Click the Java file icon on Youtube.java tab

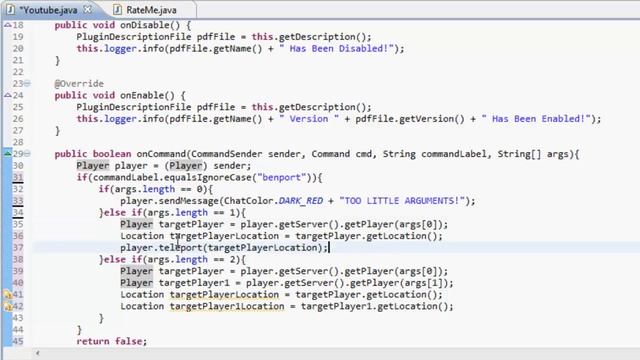point(11,9)
